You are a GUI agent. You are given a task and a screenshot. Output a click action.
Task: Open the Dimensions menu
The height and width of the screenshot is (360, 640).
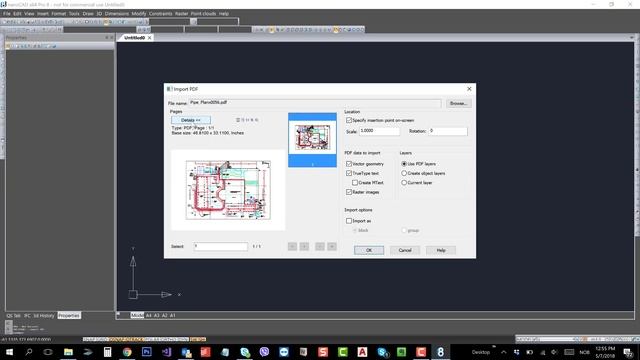(x=116, y=13)
